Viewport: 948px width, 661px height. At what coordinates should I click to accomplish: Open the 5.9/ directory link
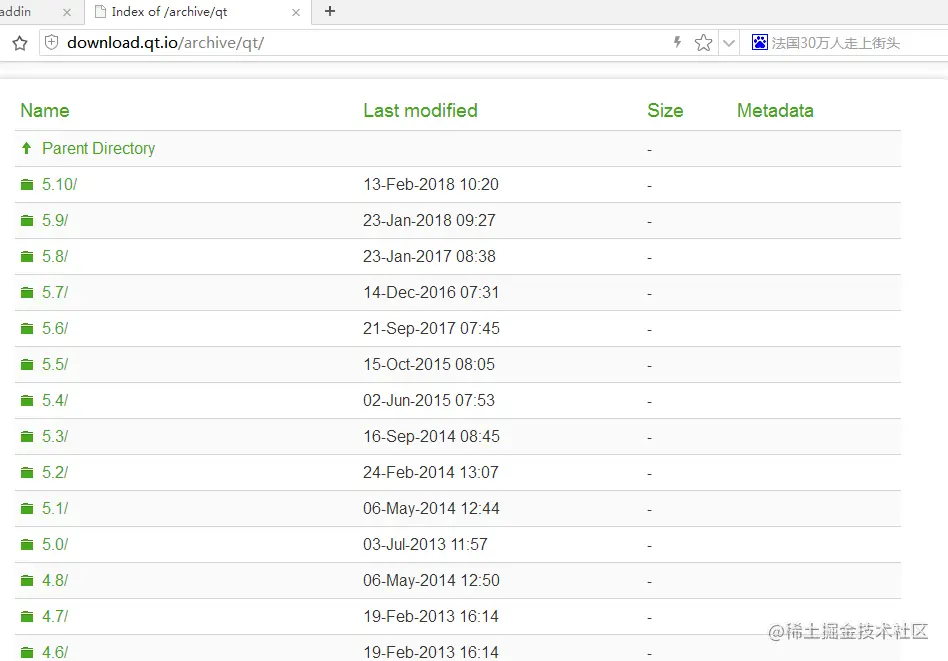[x=55, y=220]
